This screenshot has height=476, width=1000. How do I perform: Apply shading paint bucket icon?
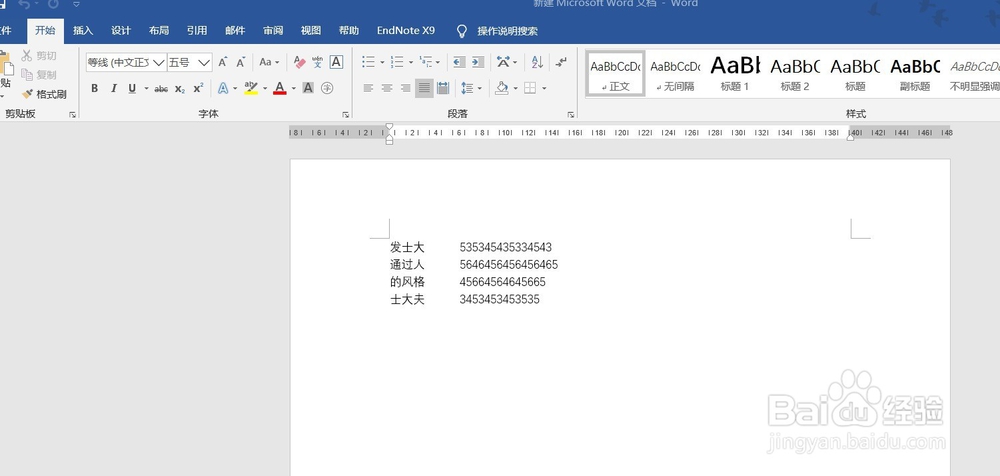(502, 88)
